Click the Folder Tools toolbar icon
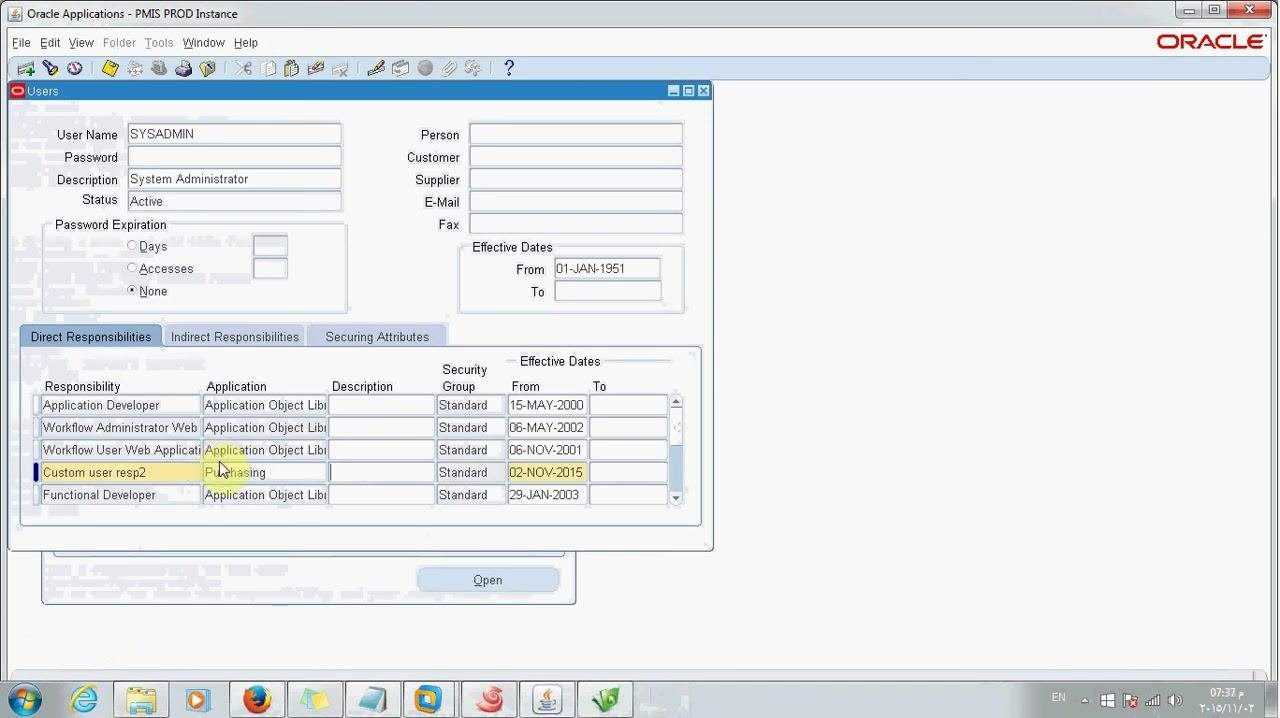The height and width of the screenshot is (718, 1280). coord(473,68)
